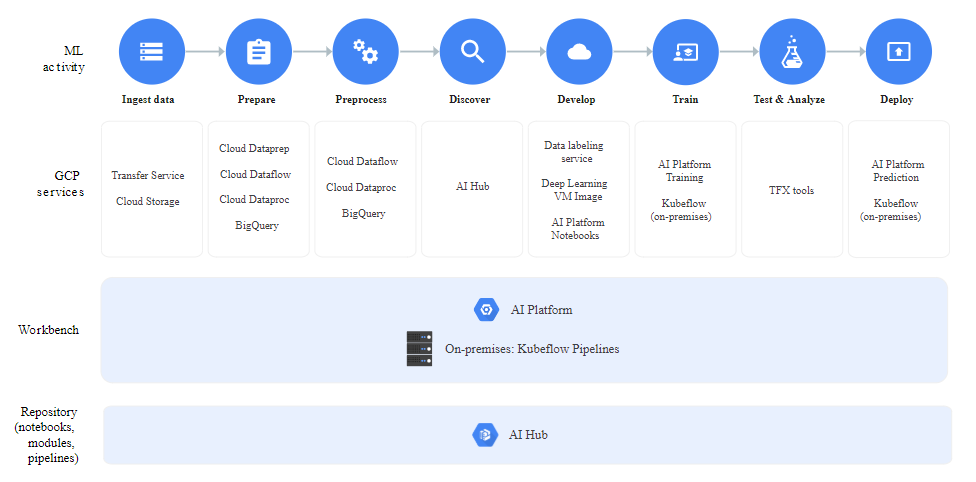Click AI Hub in the Discover box
This screenshot has width=976, height=482.
pyautogui.click(x=472, y=187)
